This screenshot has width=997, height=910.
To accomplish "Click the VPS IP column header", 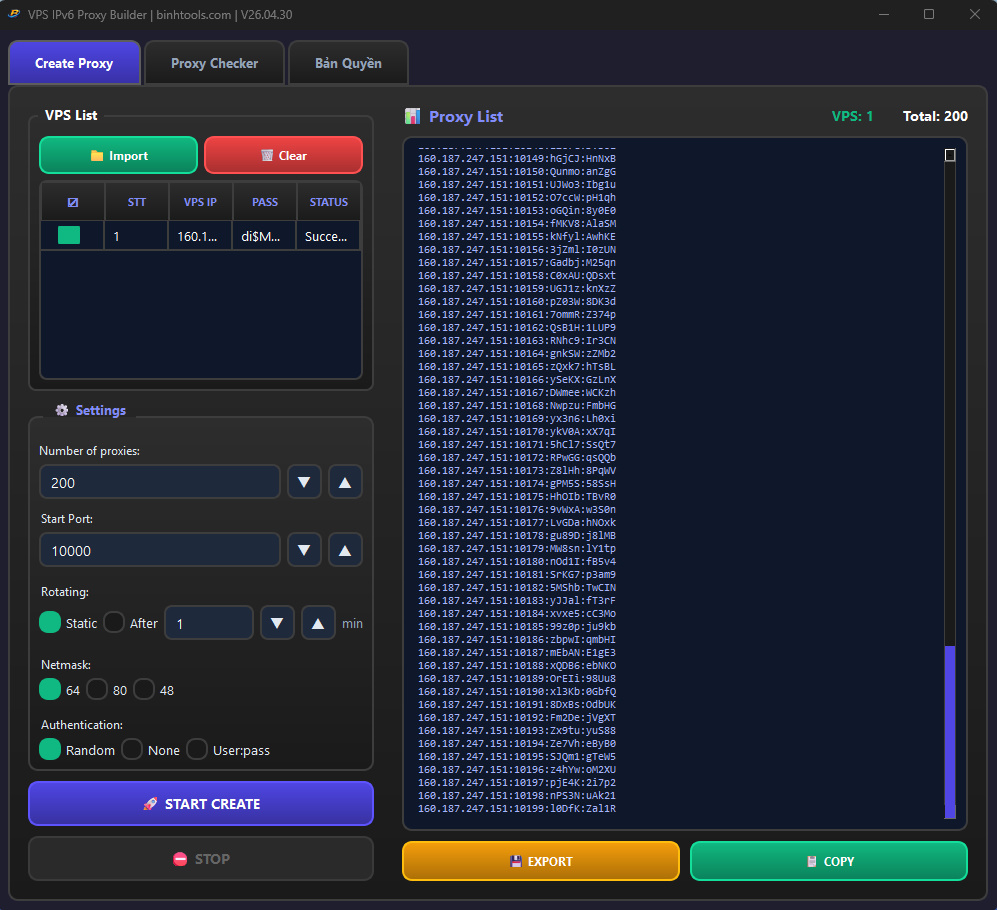I will (x=200, y=202).
